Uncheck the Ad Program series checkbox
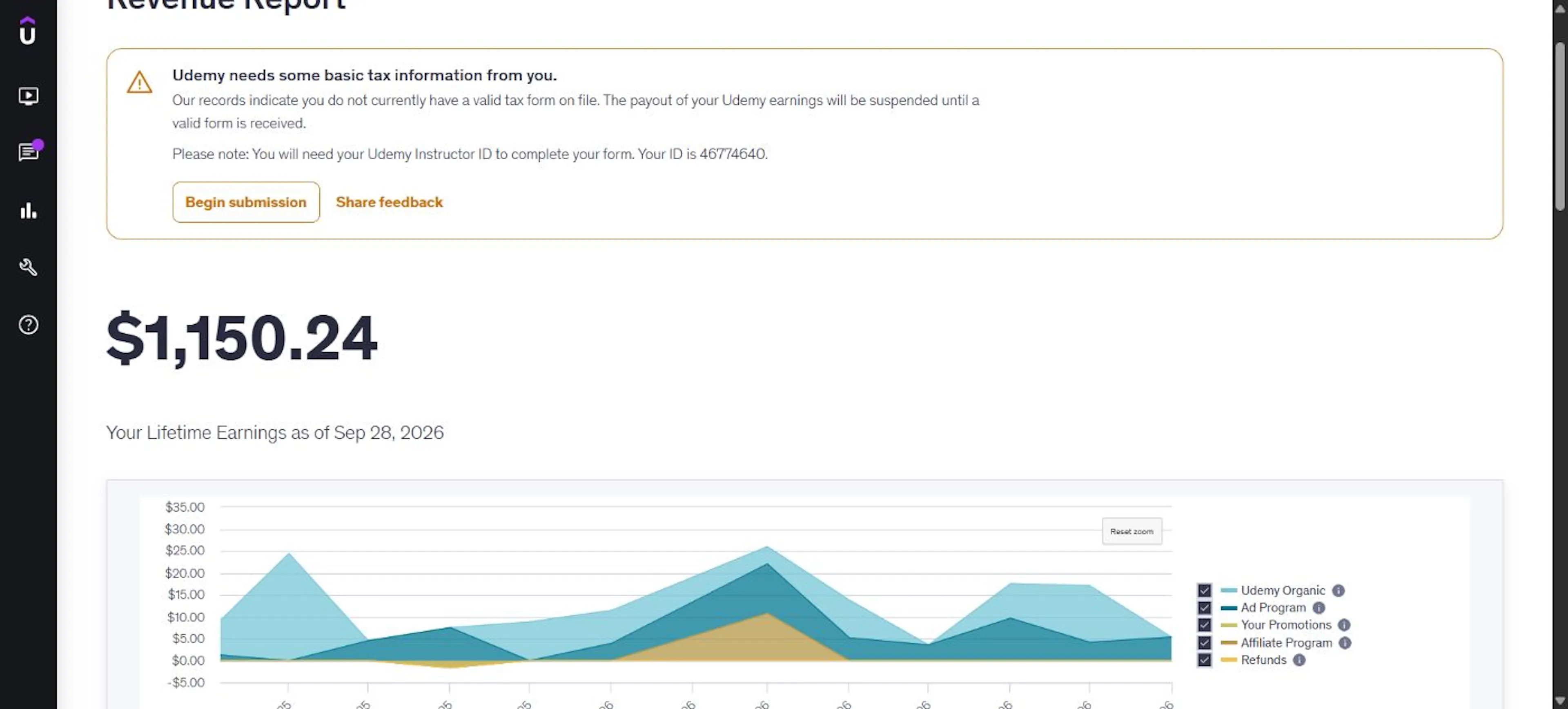Image resolution: width=1568 pixels, height=709 pixels. 1204,607
